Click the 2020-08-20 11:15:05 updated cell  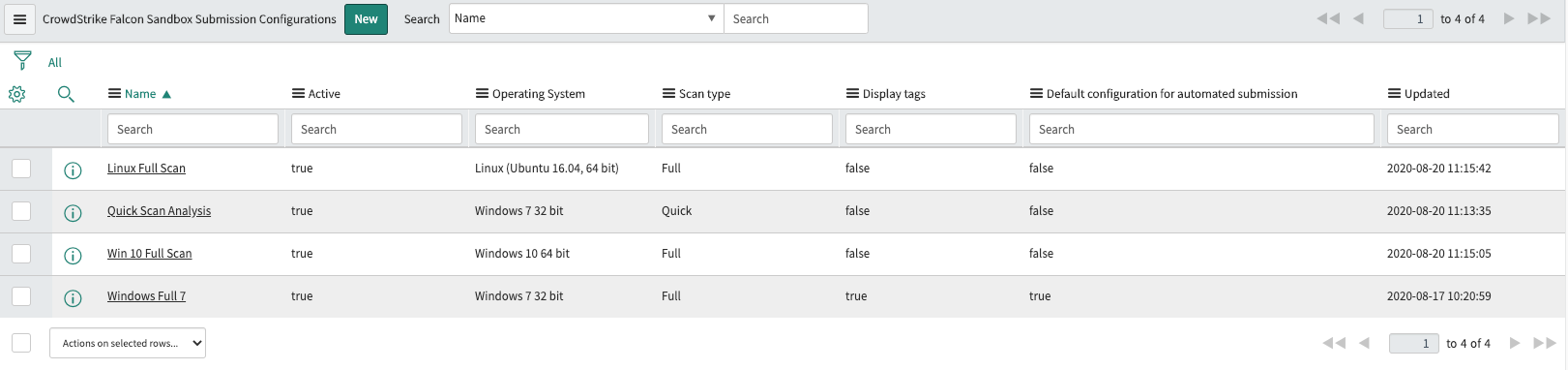[1438, 254]
